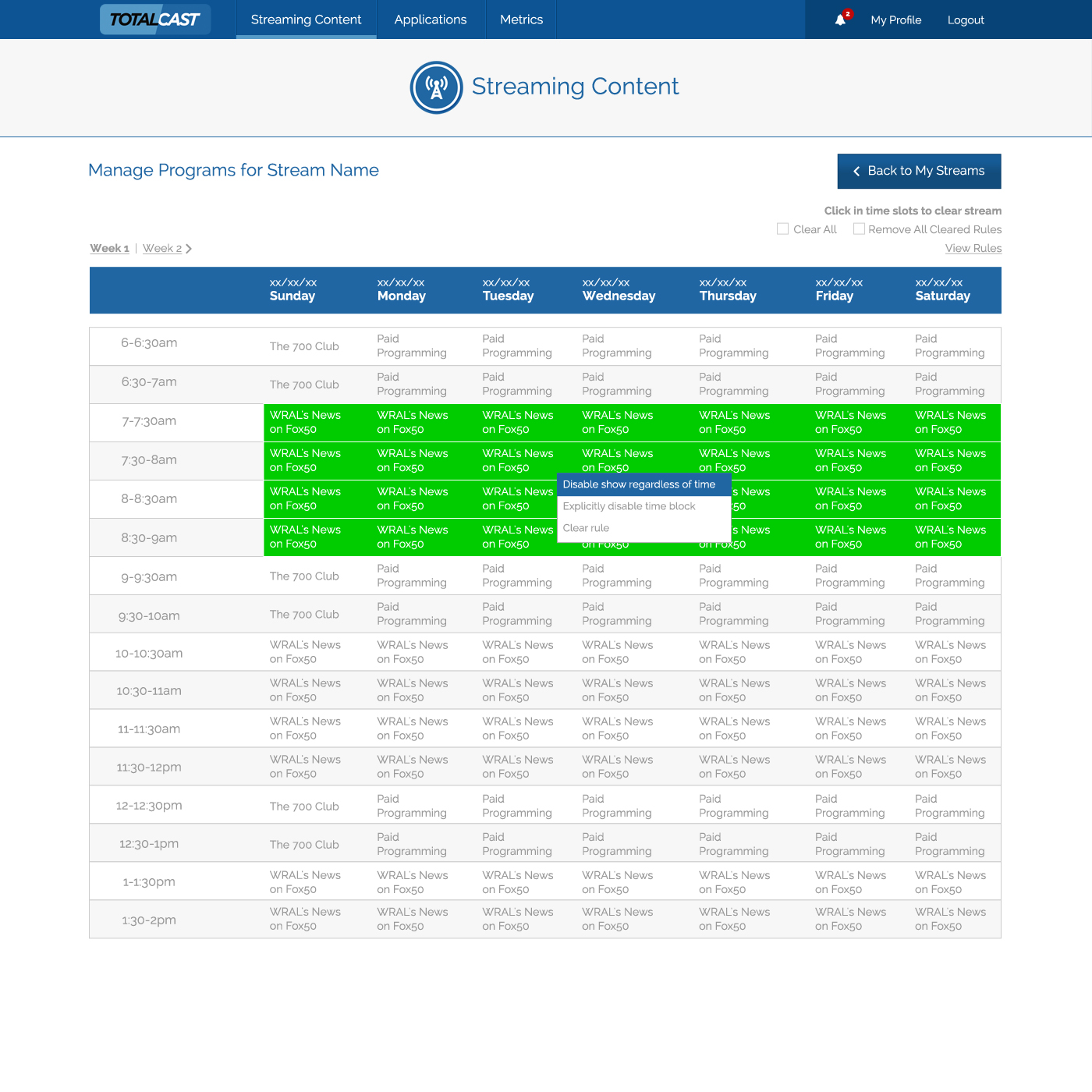Image resolution: width=1092 pixels, height=1092 pixels.
Task: Select the Week 1 link
Action: click(110, 248)
